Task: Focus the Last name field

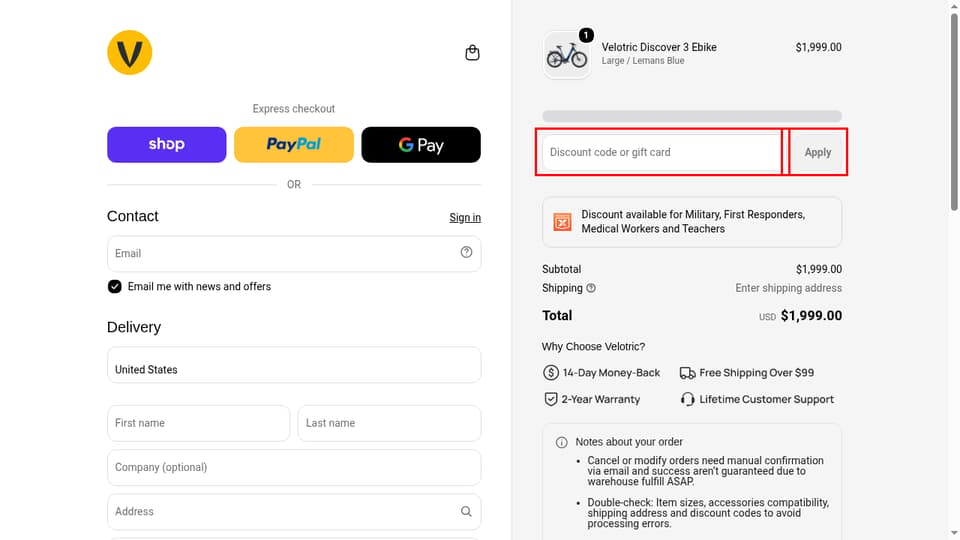Action: coord(389,423)
